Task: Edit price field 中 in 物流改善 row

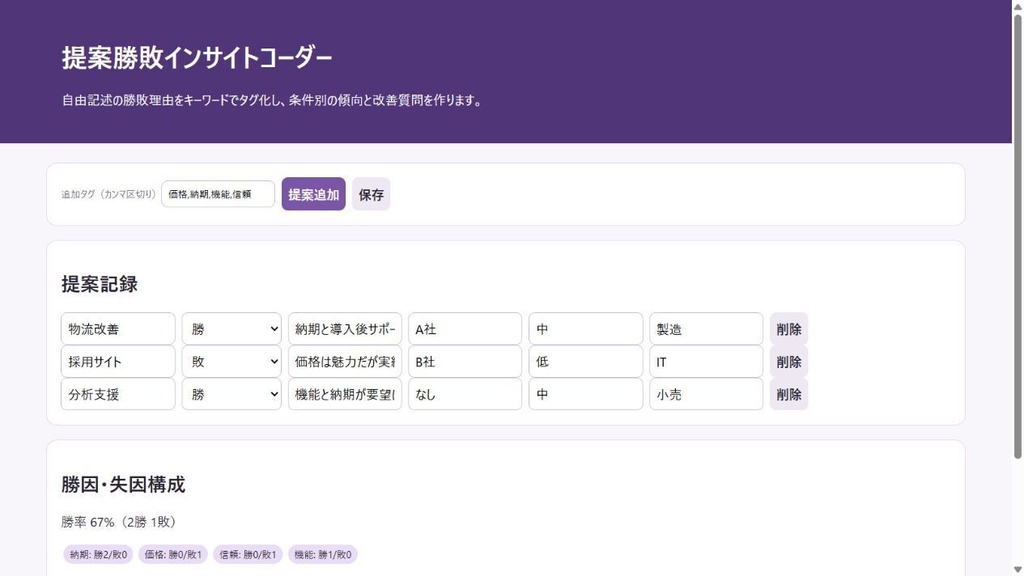Action: tap(586, 328)
